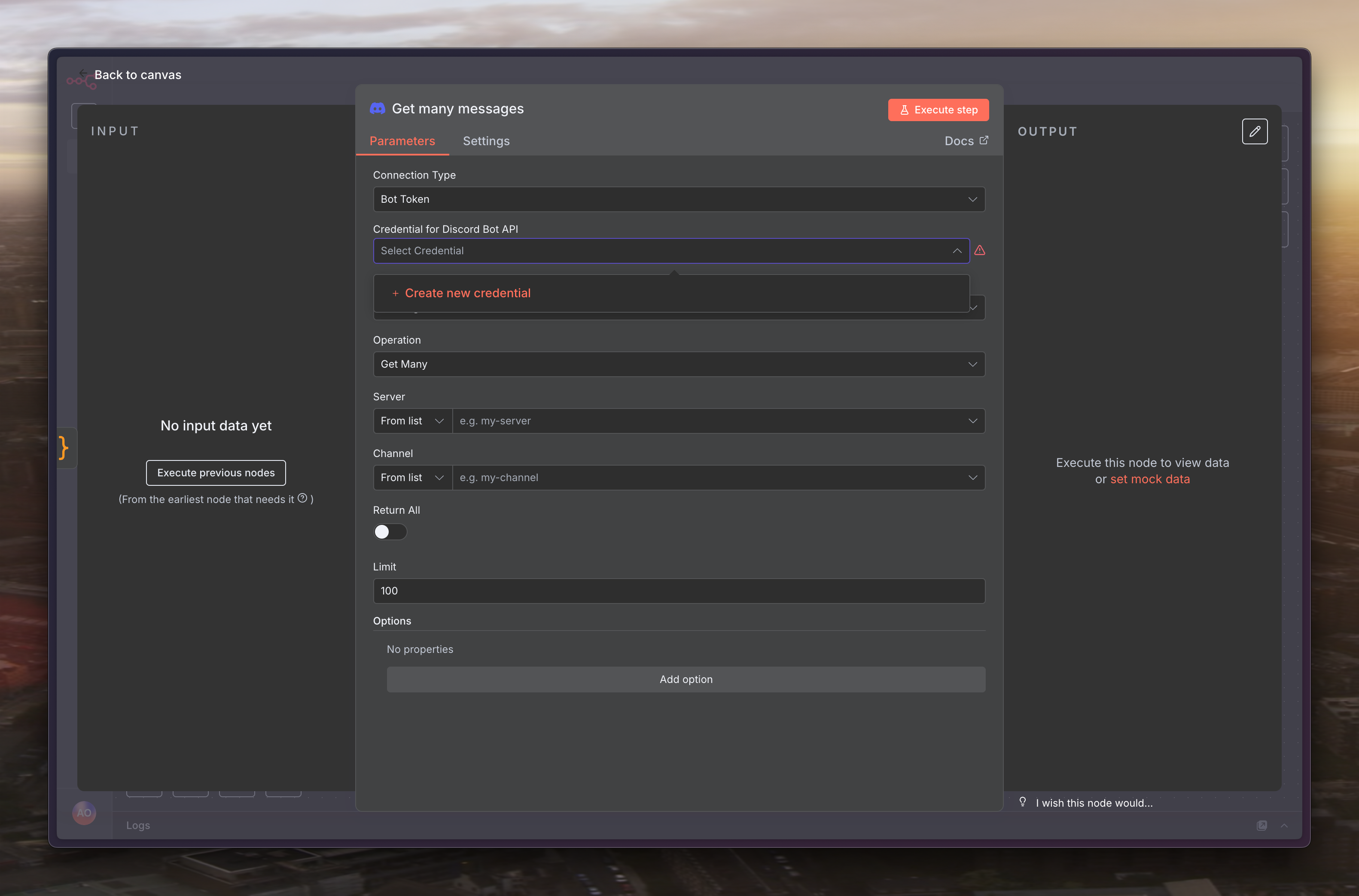Click the edit output pencil icon
The image size is (1359, 896).
(1255, 131)
